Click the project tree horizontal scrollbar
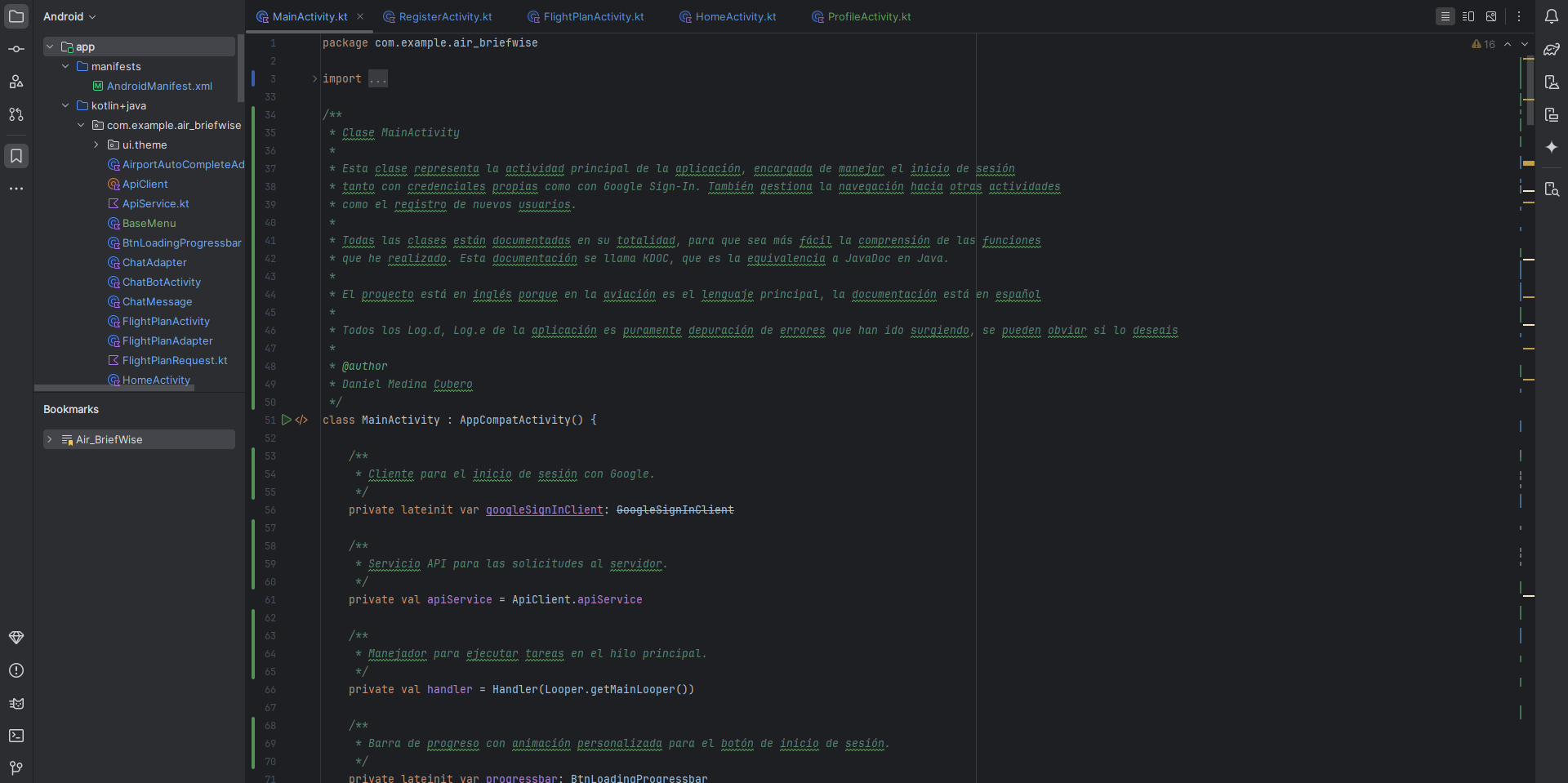The image size is (1568, 783). (x=114, y=388)
